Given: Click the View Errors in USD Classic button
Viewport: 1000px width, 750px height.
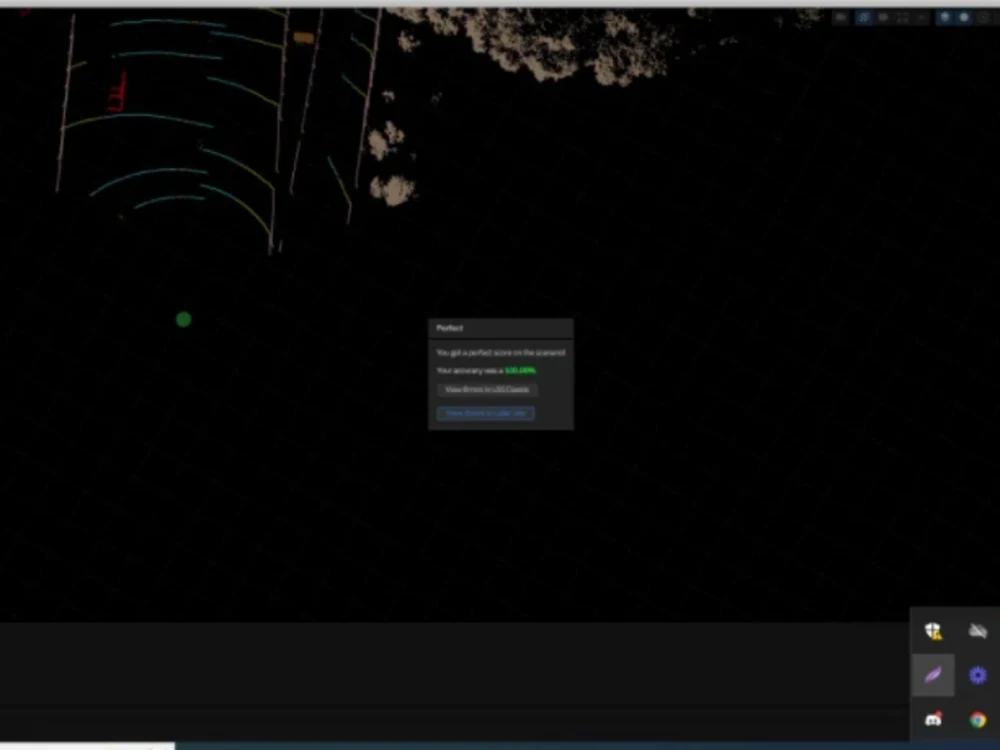Looking at the screenshot, I should click(x=487, y=390).
